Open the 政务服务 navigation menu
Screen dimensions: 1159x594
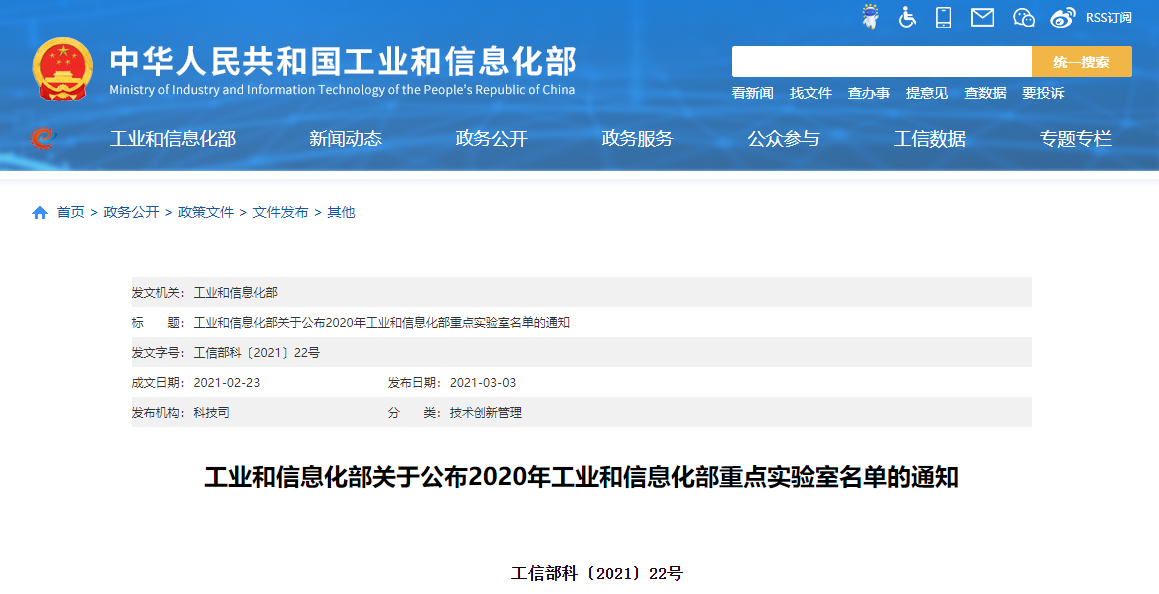tap(637, 138)
